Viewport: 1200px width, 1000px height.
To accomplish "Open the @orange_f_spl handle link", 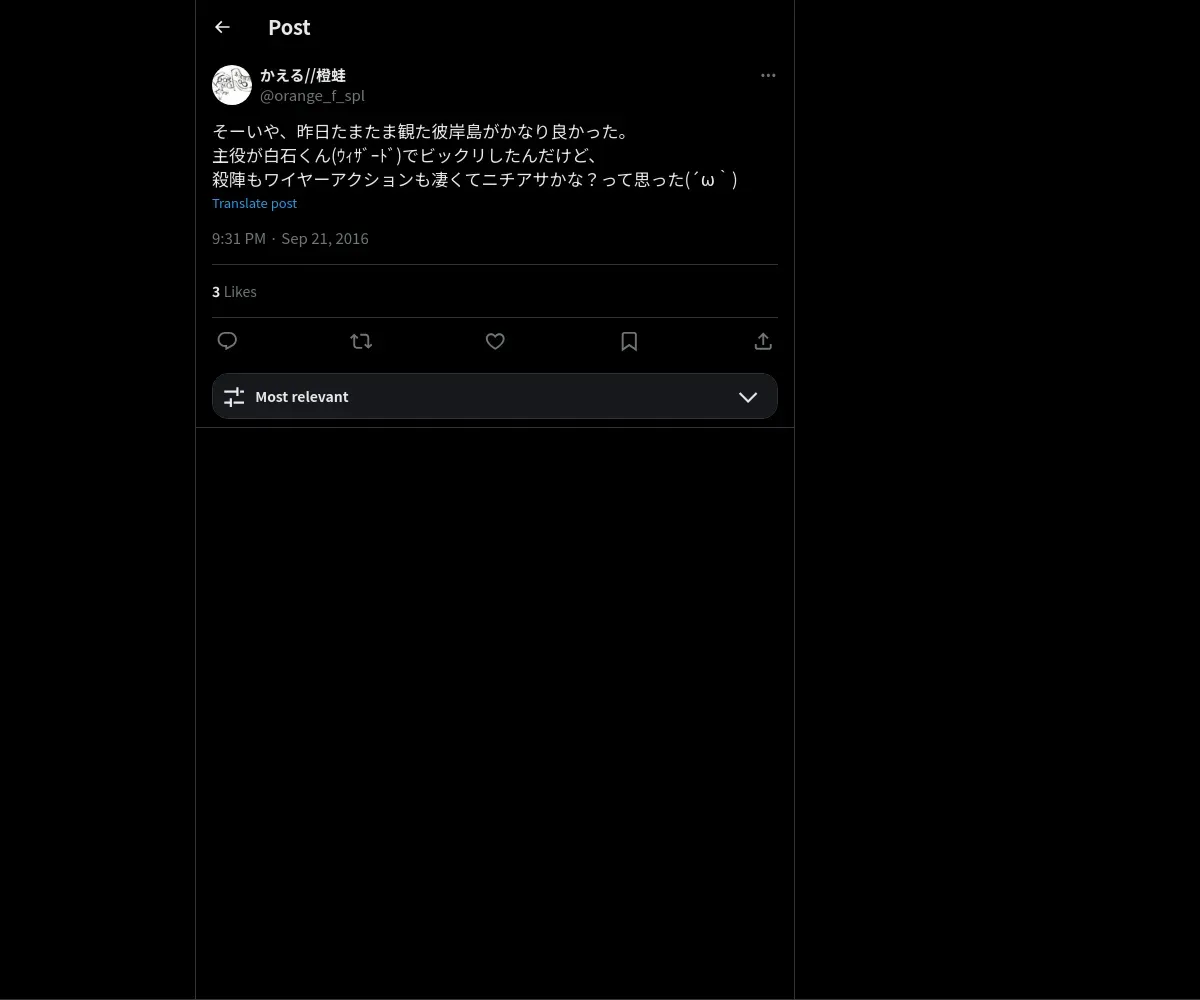I will pos(312,96).
